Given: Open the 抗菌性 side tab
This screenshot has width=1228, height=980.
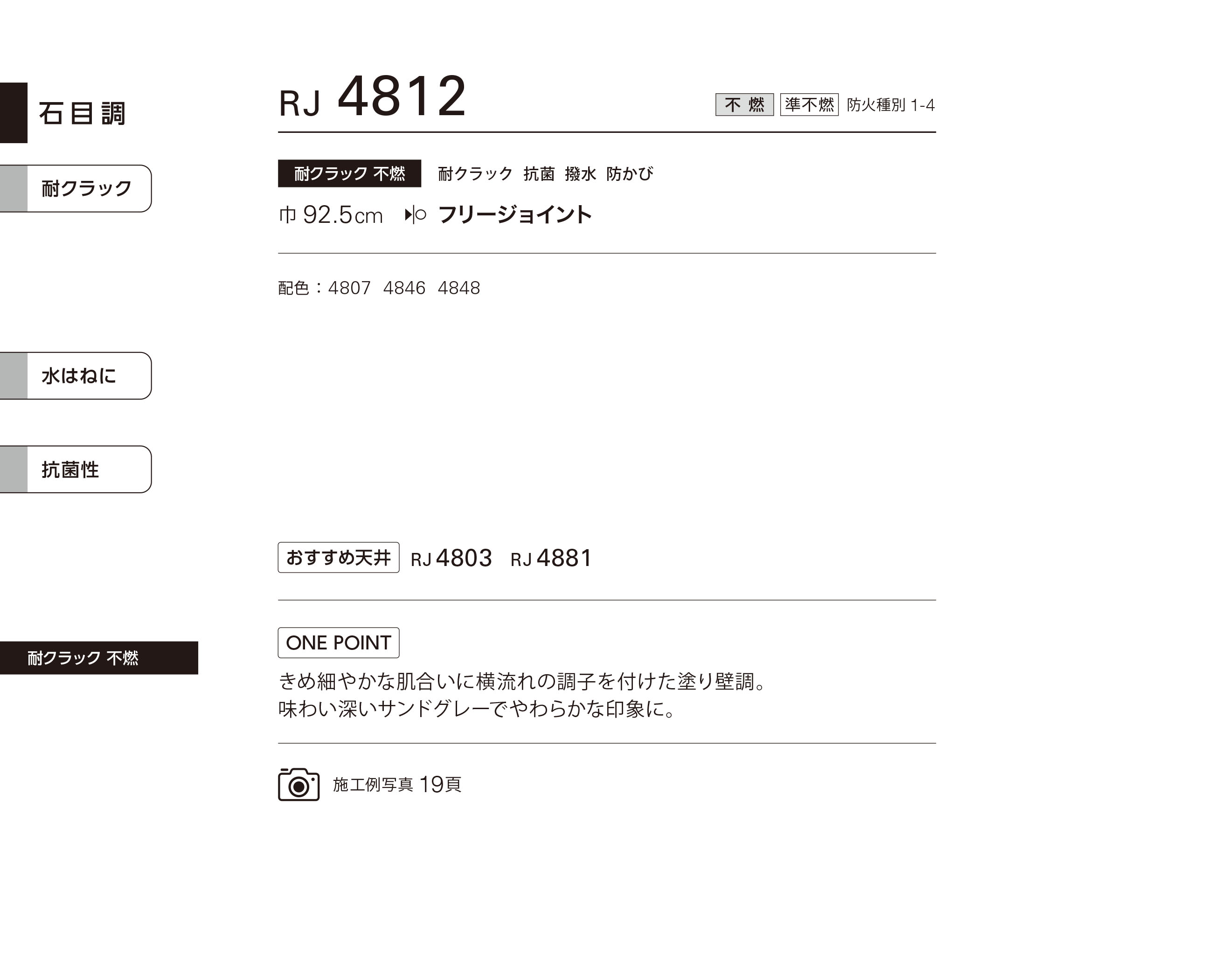Looking at the screenshot, I should (76, 469).
